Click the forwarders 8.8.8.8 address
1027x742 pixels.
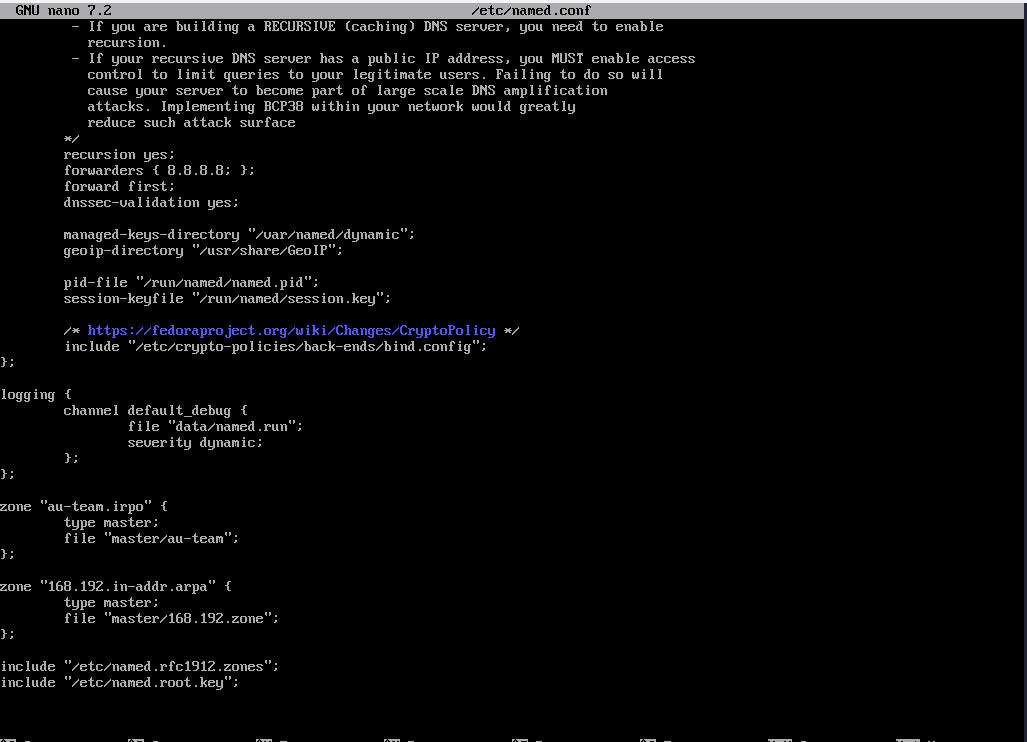coord(195,170)
